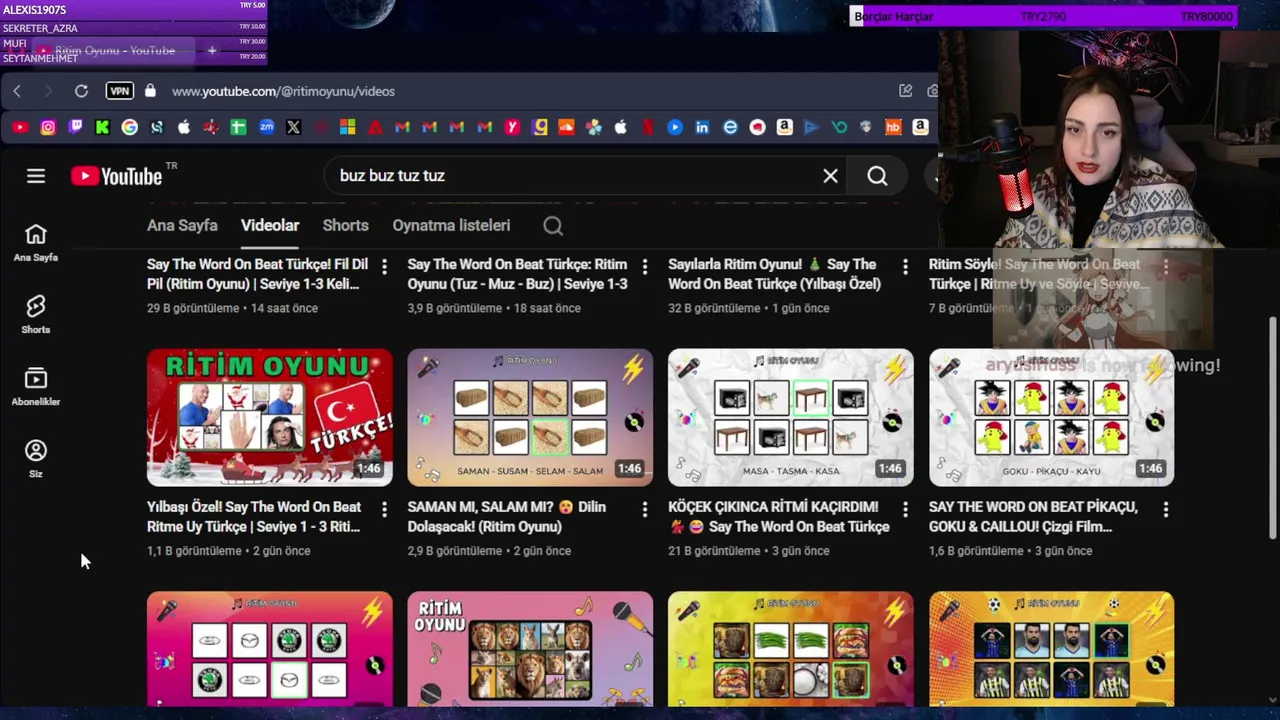This screenshot has width=1280, height=720.
Task: Open the Sayılarla Ritim Oyunu video title
Action: [x=774, y=274]
